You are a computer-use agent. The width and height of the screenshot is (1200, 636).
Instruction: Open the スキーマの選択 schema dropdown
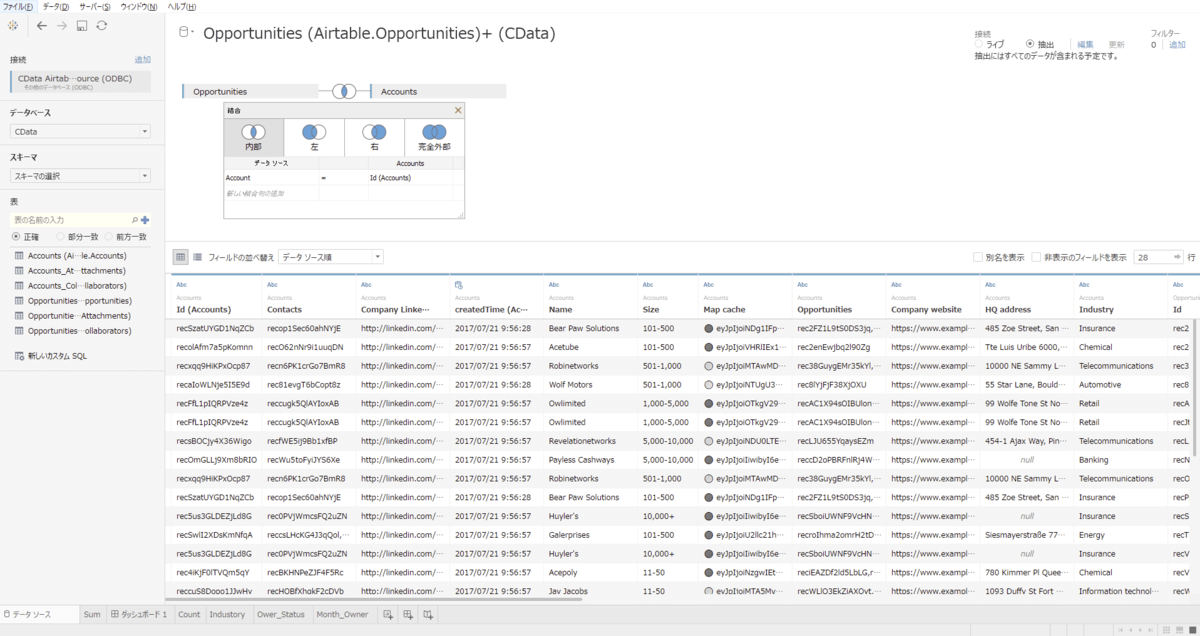click(80, 176)
